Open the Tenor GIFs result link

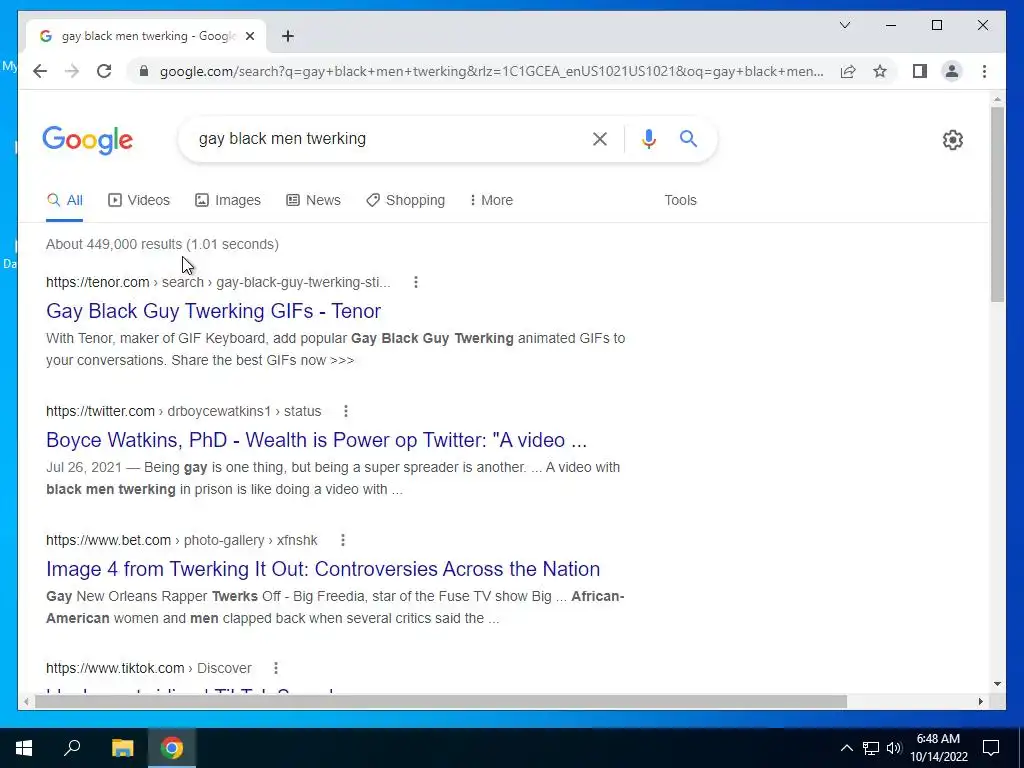(x=214, y=311)
